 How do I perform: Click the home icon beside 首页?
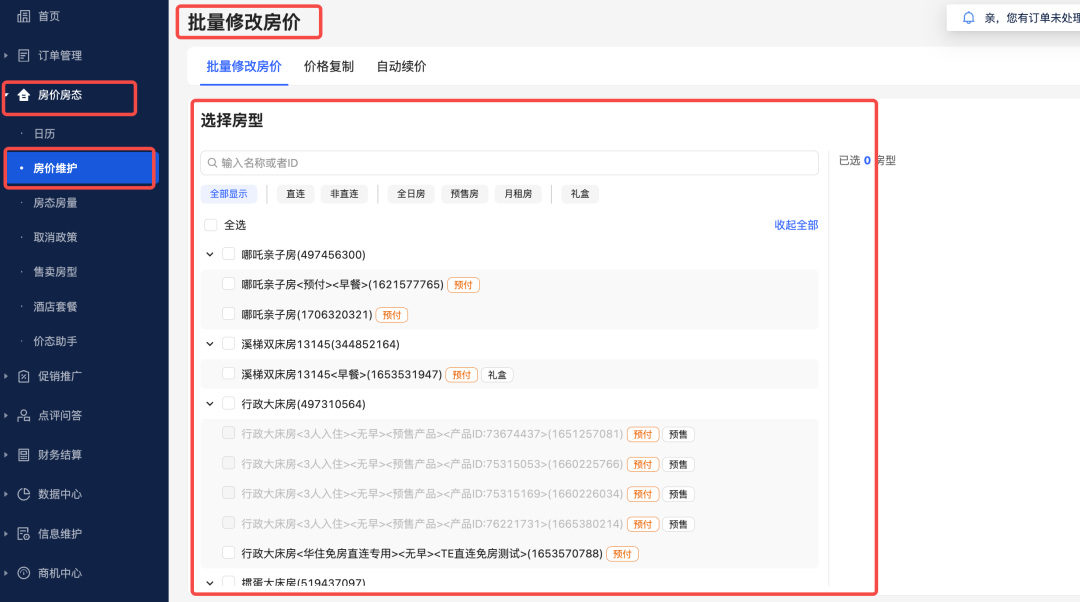click(24, 16)
